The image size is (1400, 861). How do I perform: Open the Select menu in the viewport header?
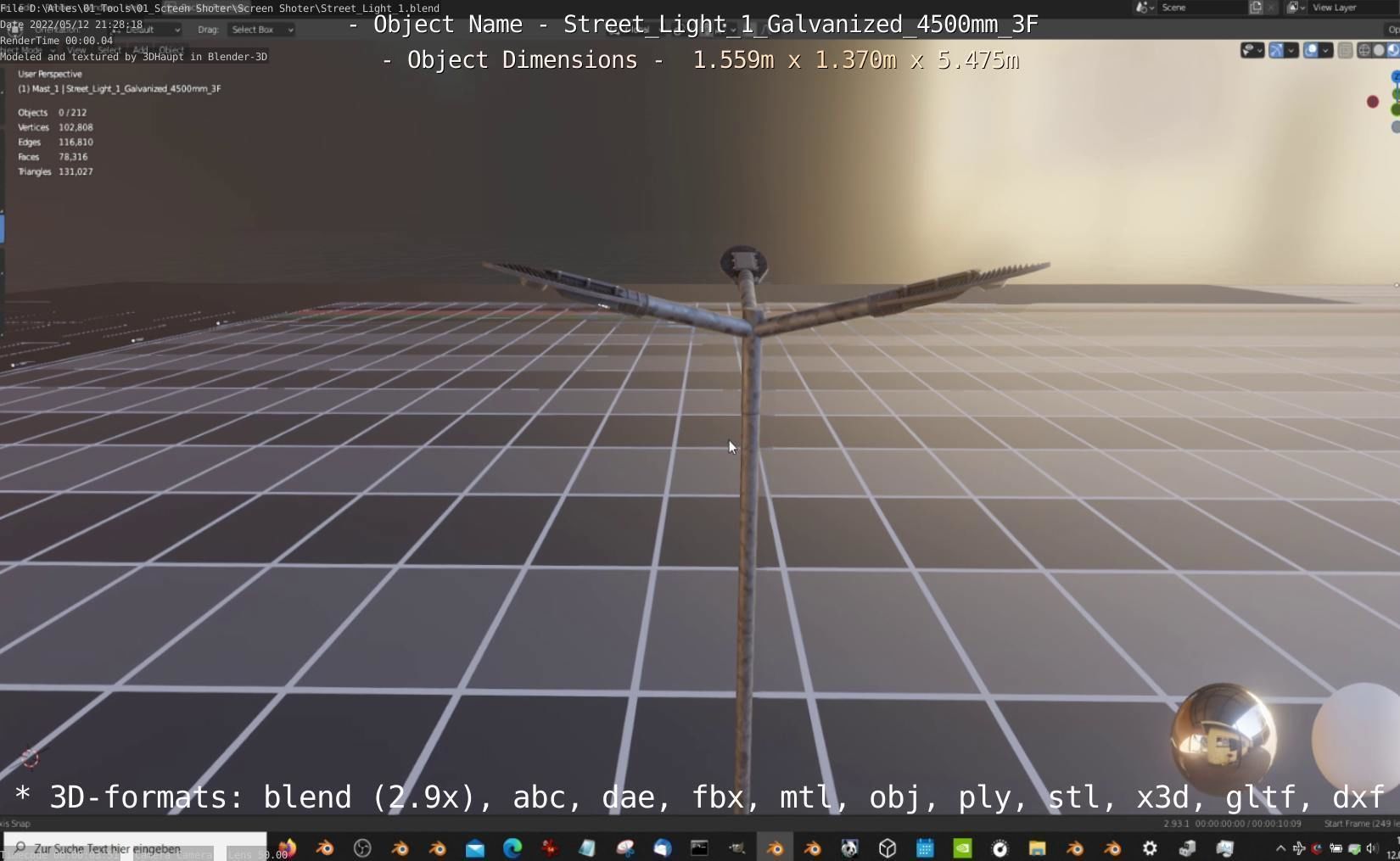(109, 51)
